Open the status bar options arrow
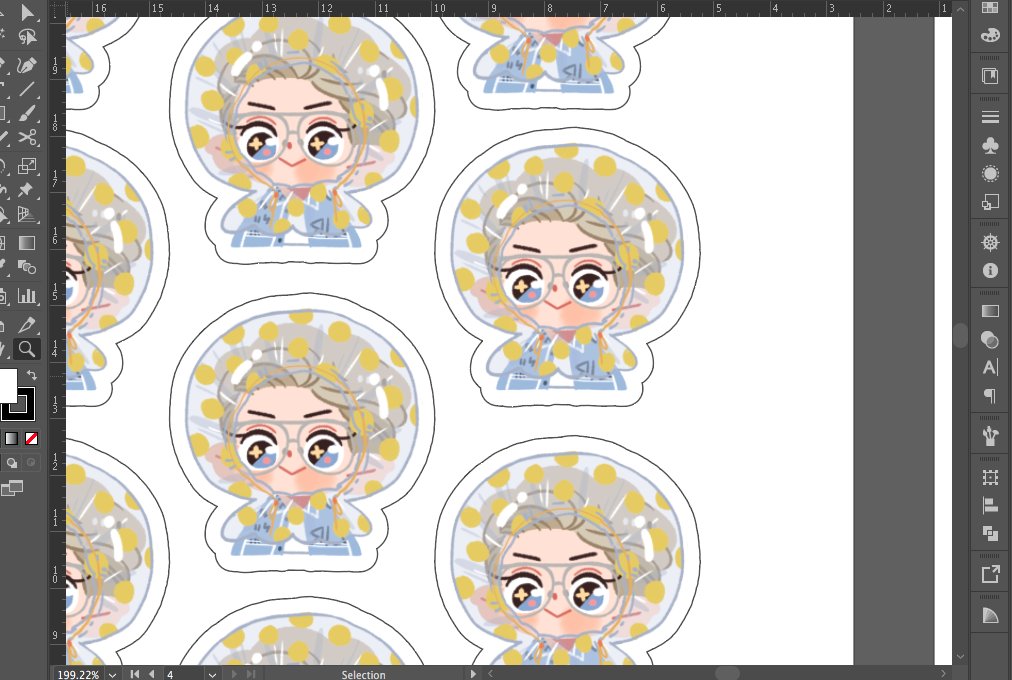 click(x=473, y=674)
